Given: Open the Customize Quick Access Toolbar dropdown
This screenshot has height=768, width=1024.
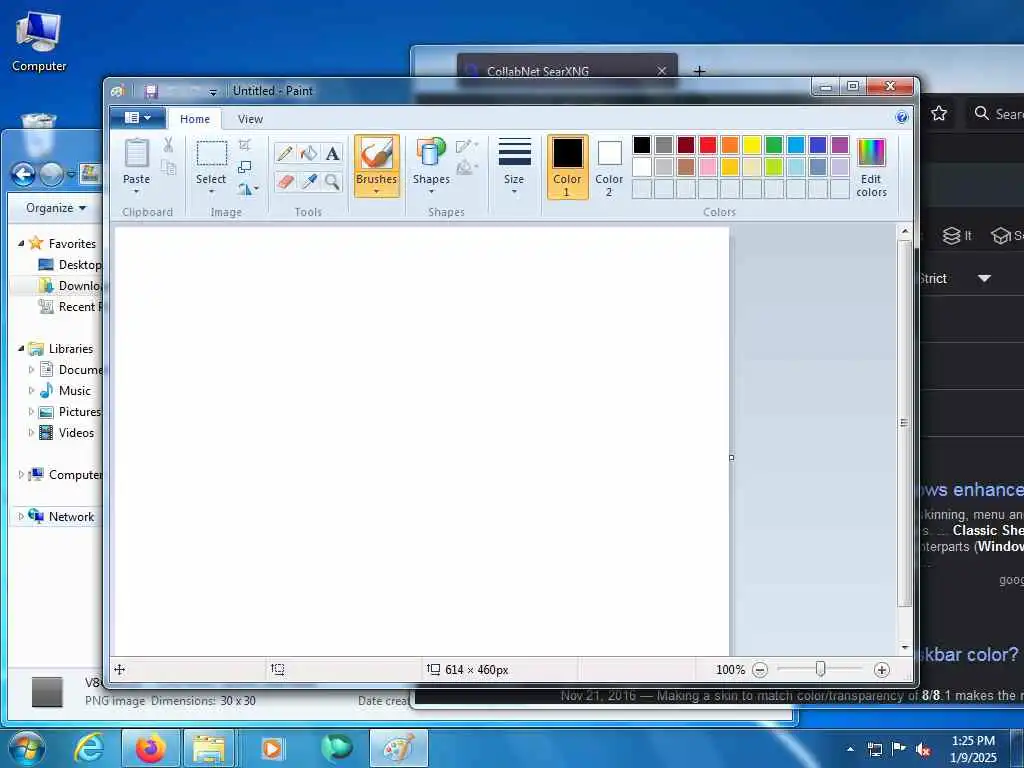Looking at the screenshot, I should (213, 92).
